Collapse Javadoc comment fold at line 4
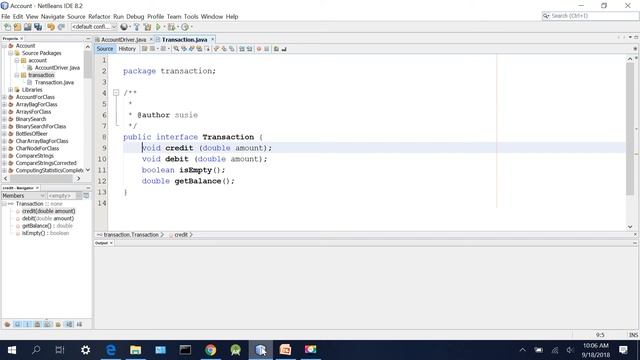Viewport: 640px width, 360px height. (116, 93)
